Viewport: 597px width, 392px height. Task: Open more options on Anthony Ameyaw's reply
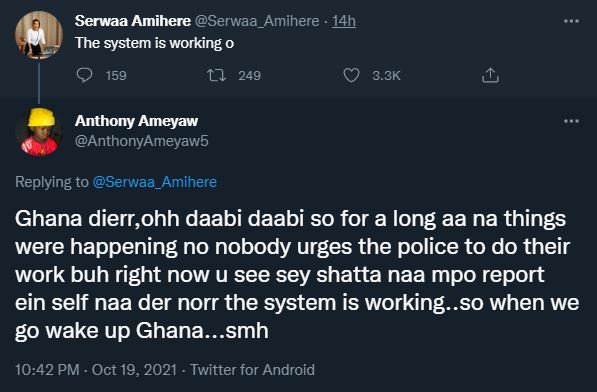point(571,121)
